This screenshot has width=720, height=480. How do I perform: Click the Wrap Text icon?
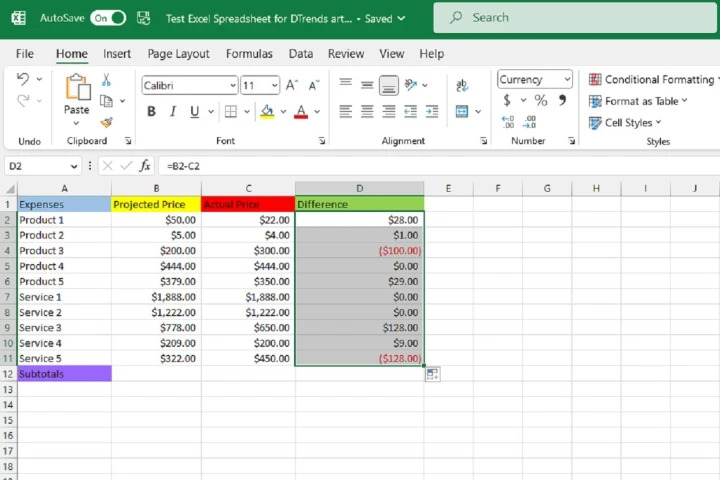coord(462,86)
